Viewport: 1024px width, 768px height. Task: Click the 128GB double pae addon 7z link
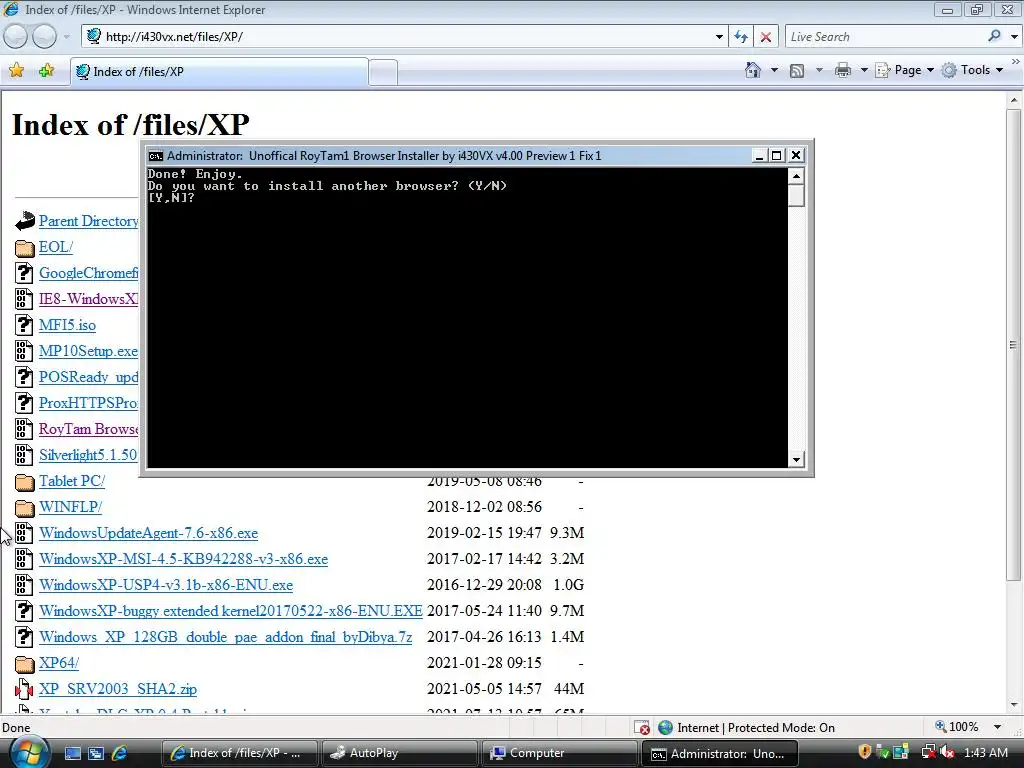coord(225,637)
